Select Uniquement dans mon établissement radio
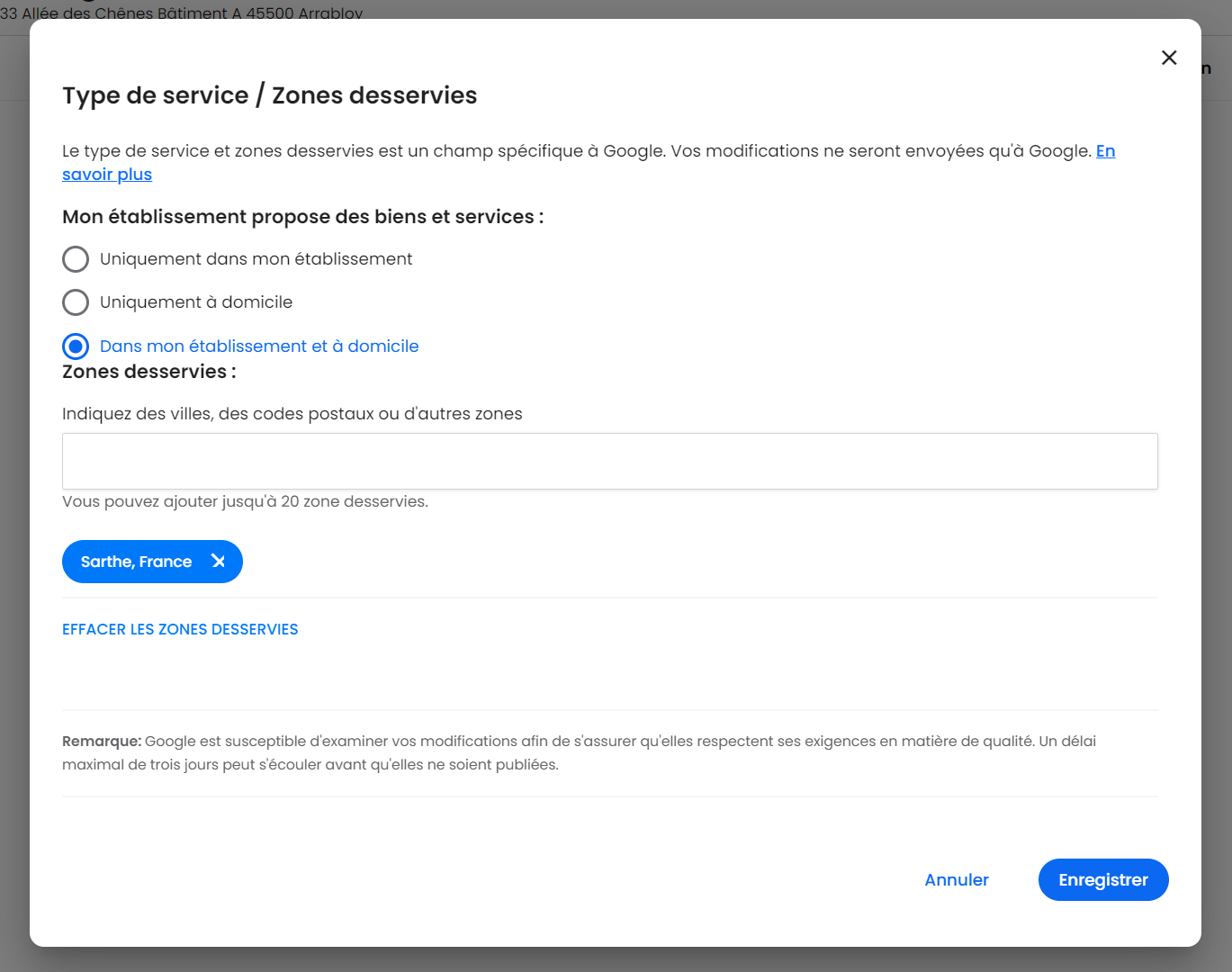The image size is (1232, 972). click(76, 259)
